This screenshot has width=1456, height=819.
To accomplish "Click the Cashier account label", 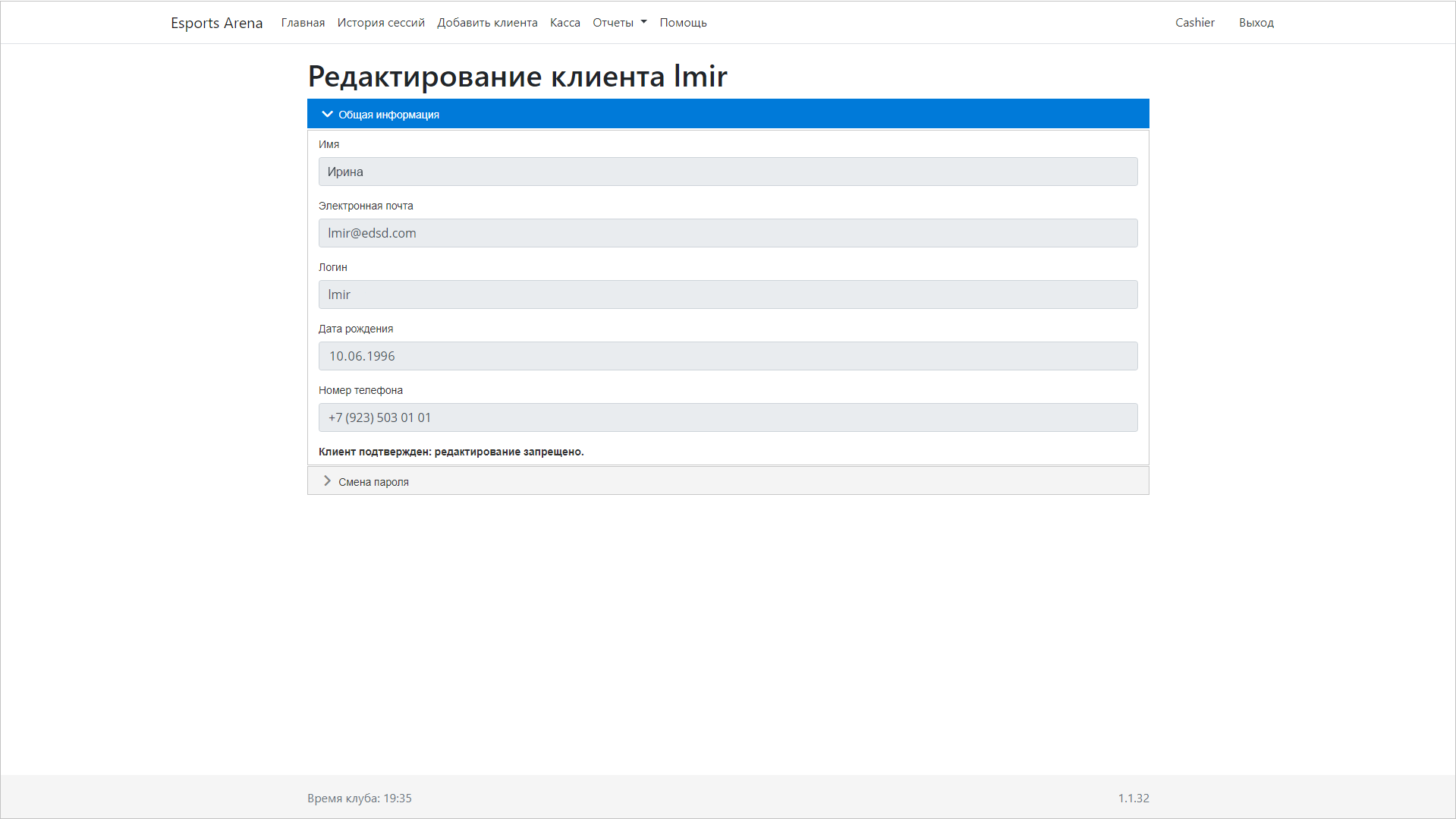I will click(x=1194, y=22).
